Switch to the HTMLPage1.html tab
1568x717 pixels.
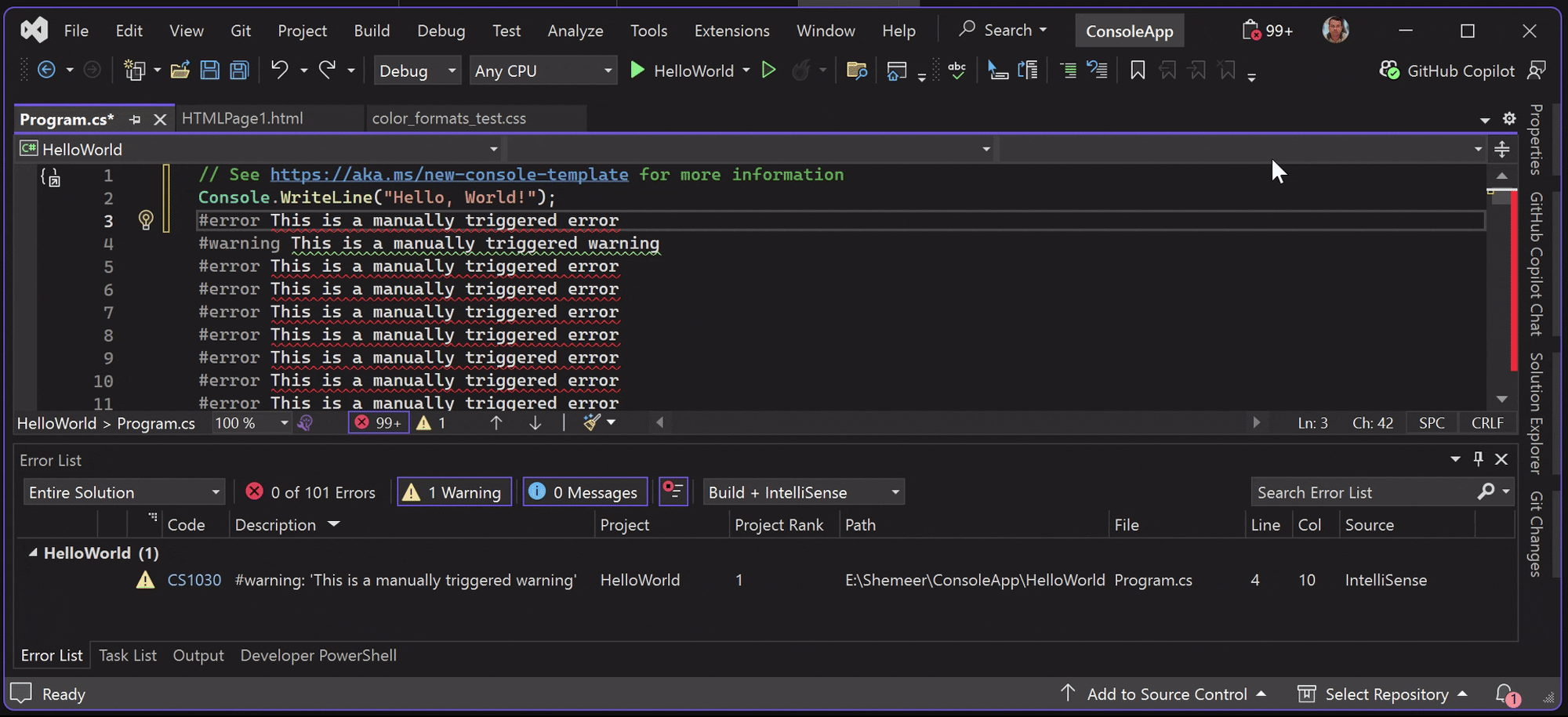click(242, 118)
